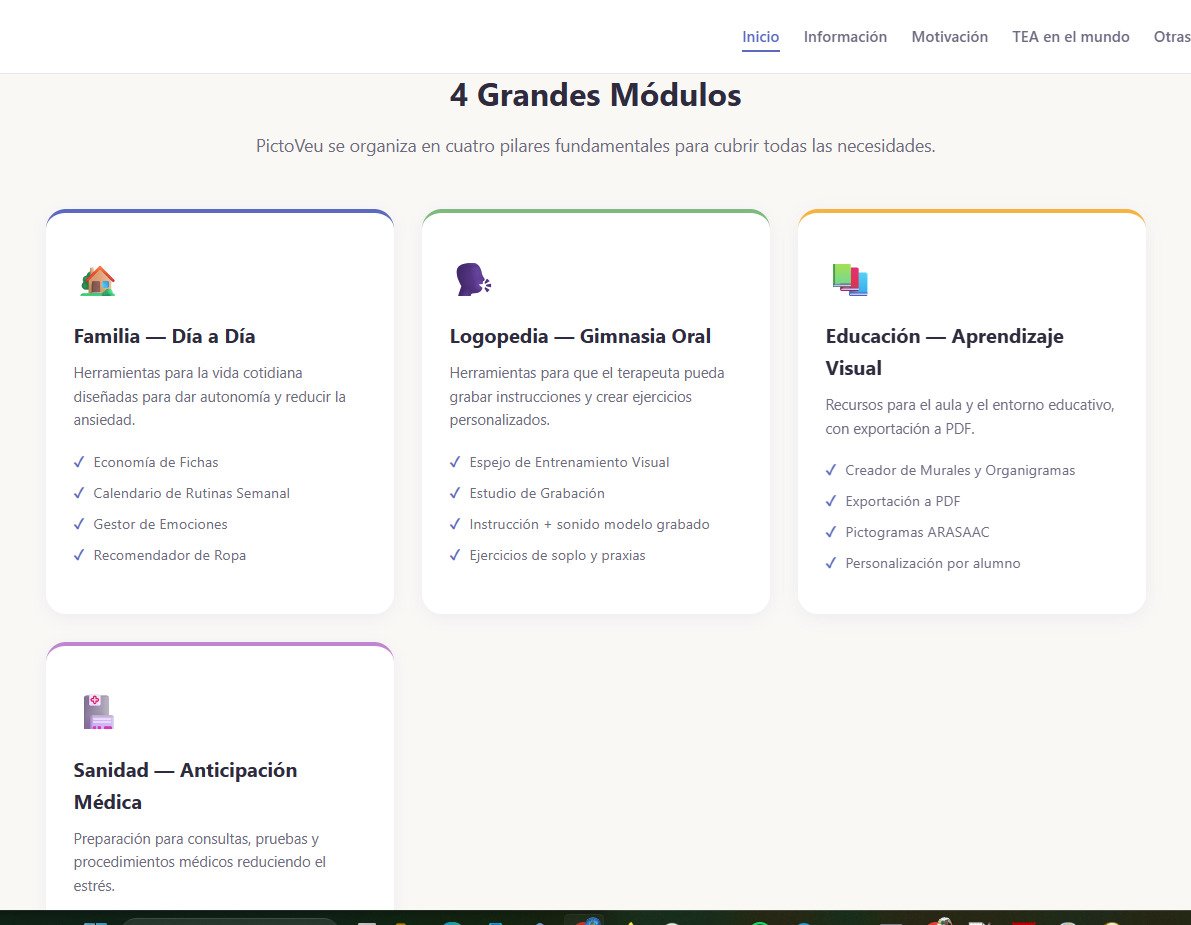Image resolution: width=1191 pixels, height=925 pixels.
Task: Click Recomendador de Ropa list item
Action: tap(169, 555)
